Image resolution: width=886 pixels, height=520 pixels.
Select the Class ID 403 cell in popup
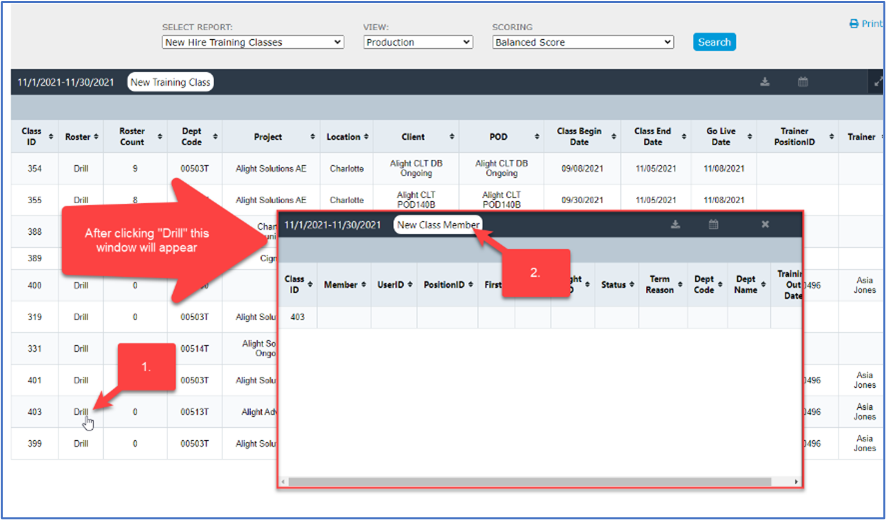(x=295, y=318)
